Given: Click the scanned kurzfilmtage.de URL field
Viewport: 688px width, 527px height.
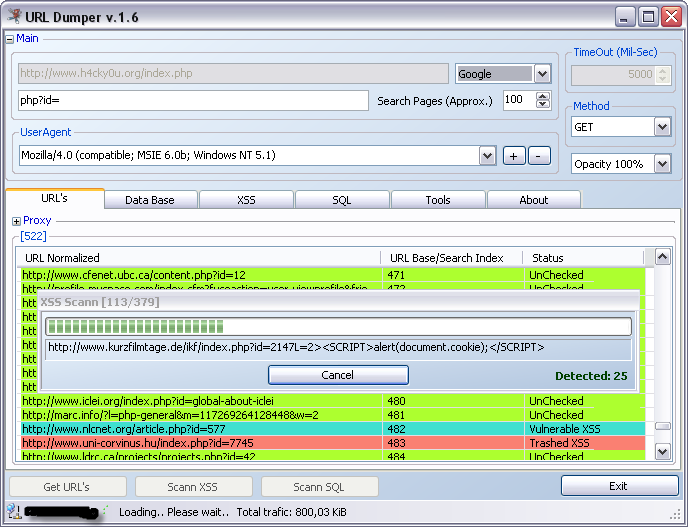Looking at the screenshot, I should tap(338, 348).
